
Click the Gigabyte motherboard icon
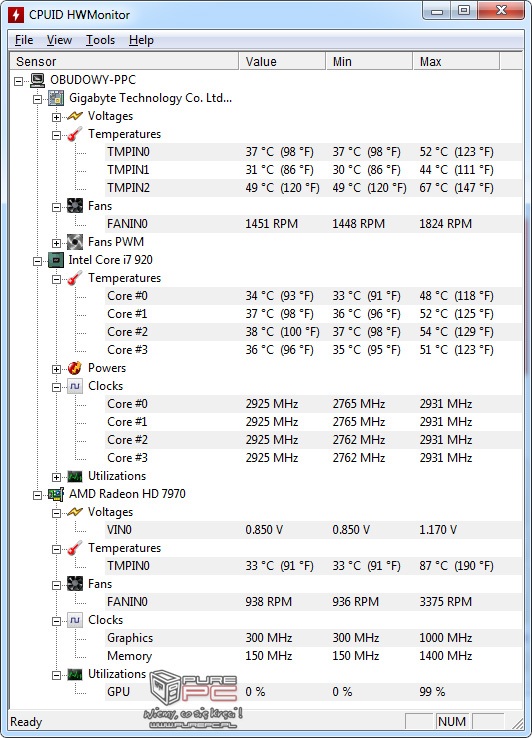click(56, 98)
